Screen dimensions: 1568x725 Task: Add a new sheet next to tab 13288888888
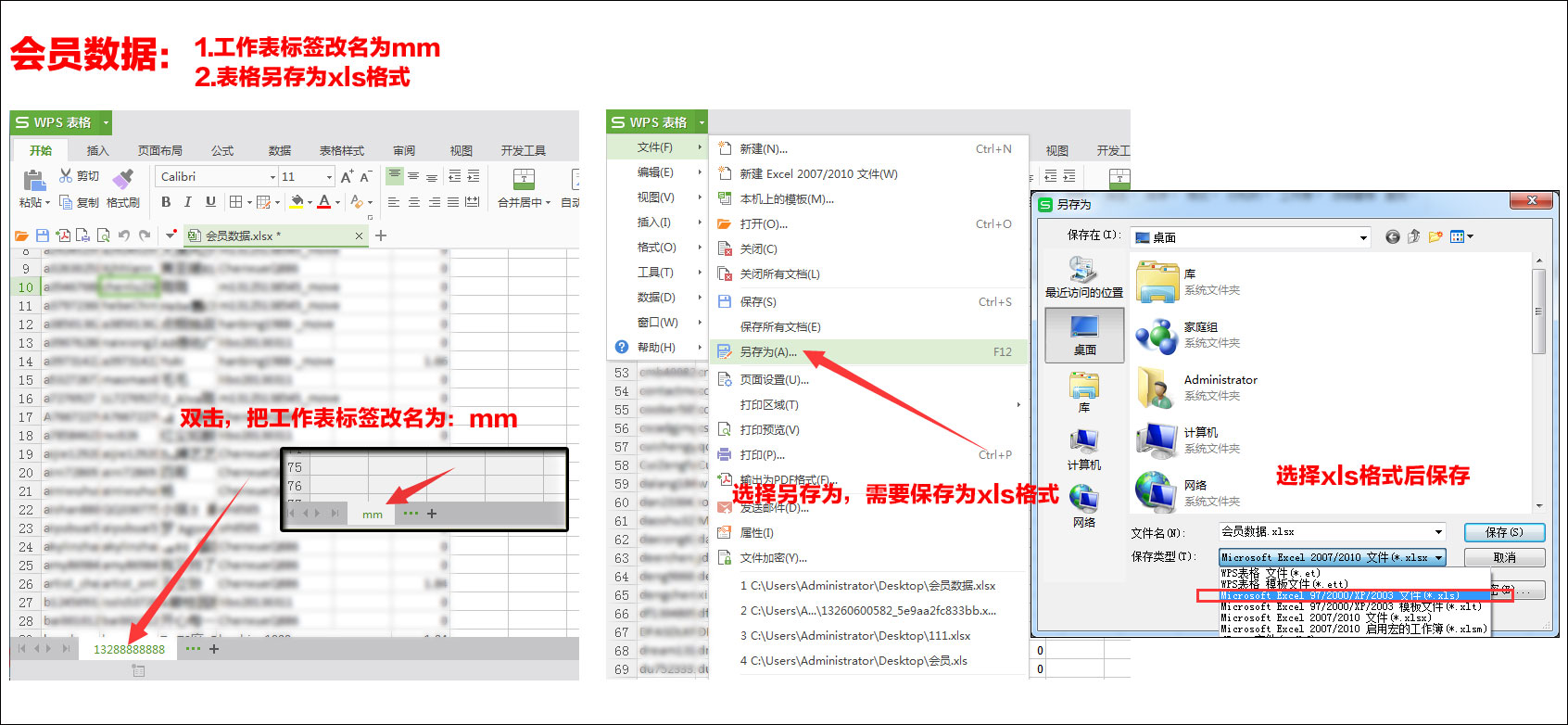point(214,649)
